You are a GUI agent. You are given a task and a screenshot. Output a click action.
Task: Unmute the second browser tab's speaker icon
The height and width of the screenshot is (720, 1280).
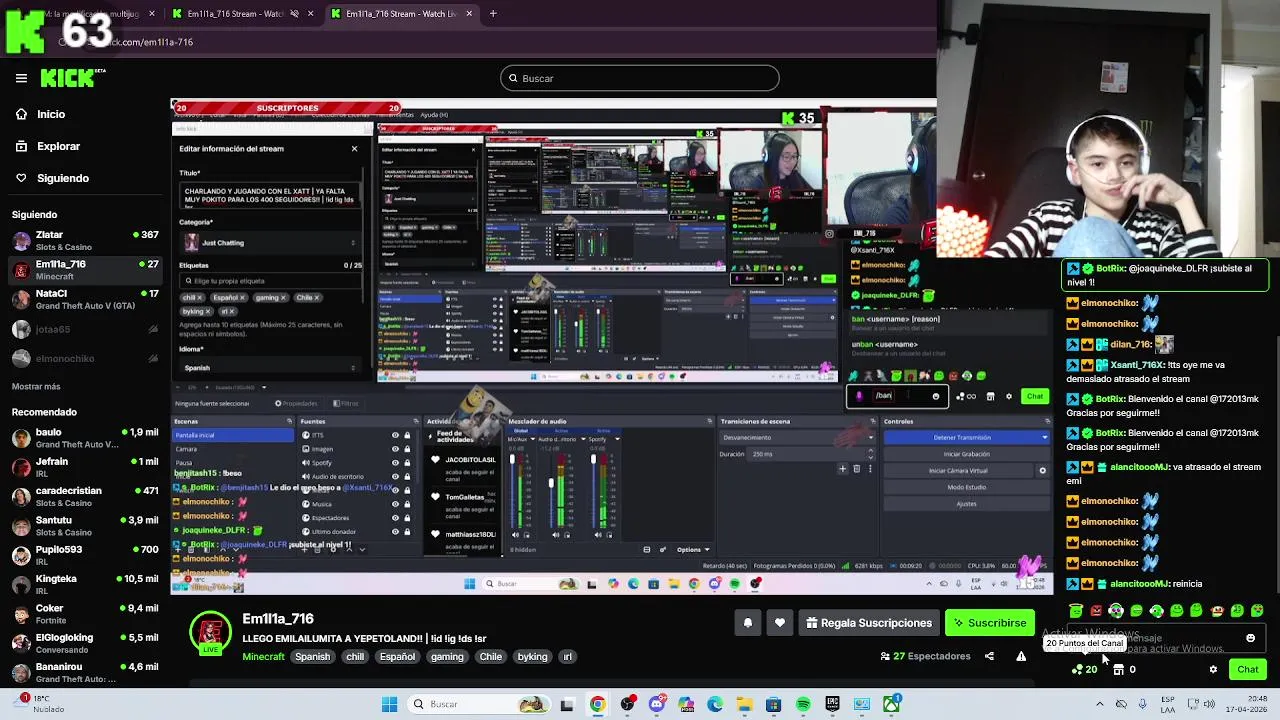point(294,14)
